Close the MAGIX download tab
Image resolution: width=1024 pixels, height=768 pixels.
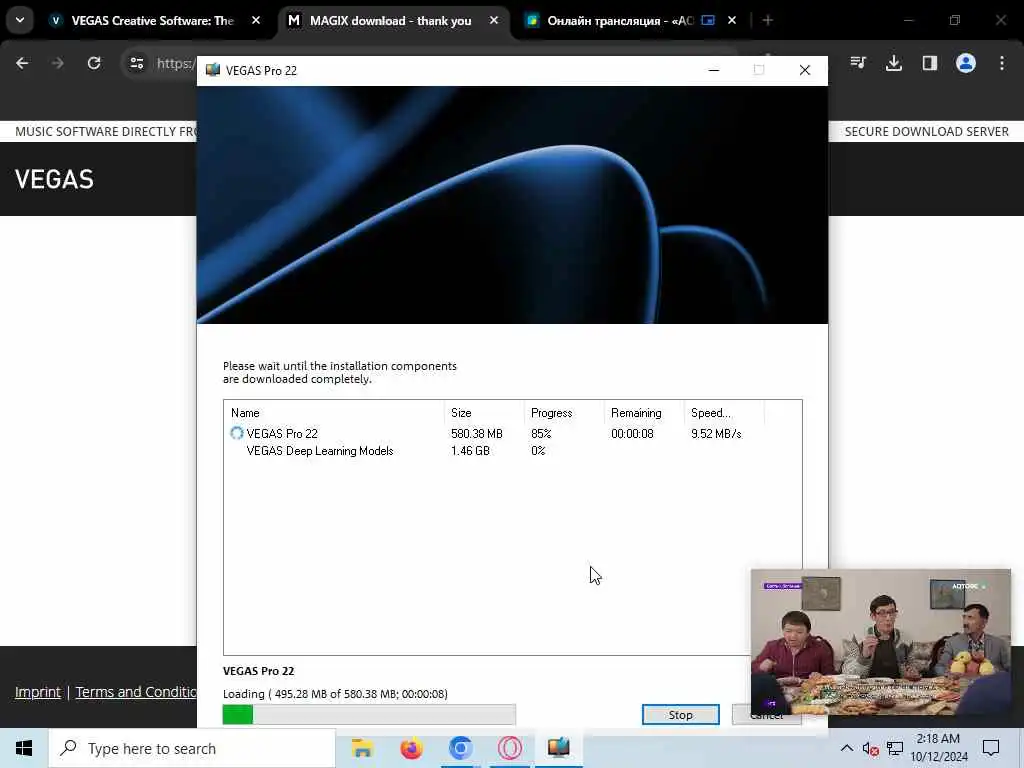(x=494, y=21)
